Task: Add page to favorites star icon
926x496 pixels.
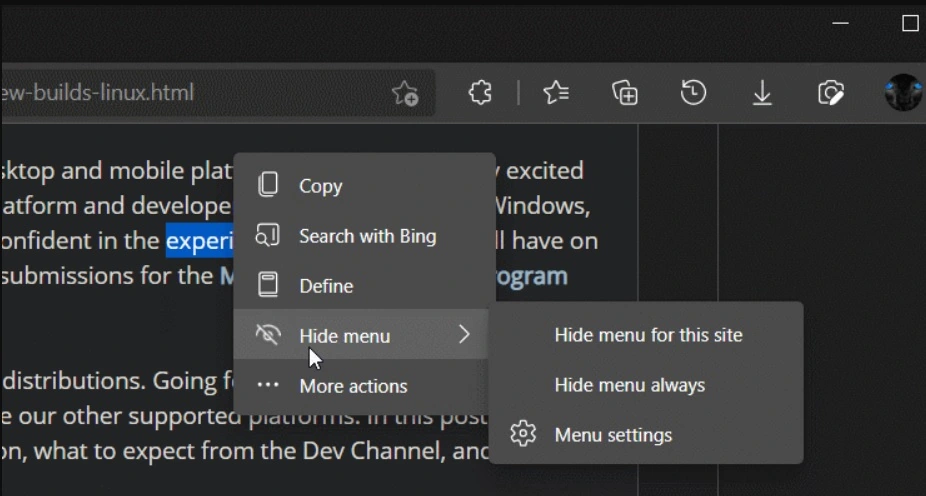Action: click(x=405, y=93)
